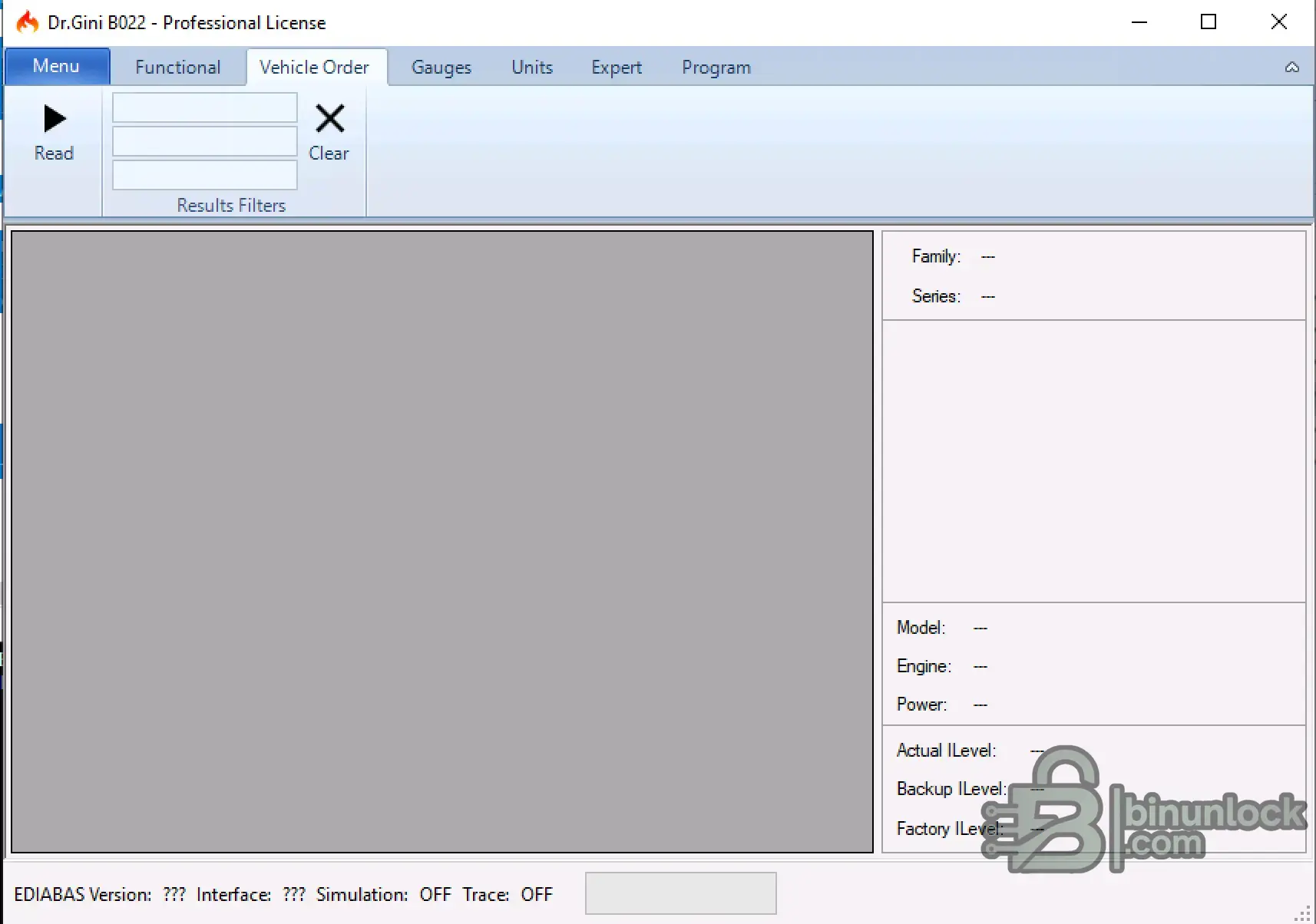Open the Gauges tab
The height and width of the screenshot is (924, 1316).
pos(441,68)
